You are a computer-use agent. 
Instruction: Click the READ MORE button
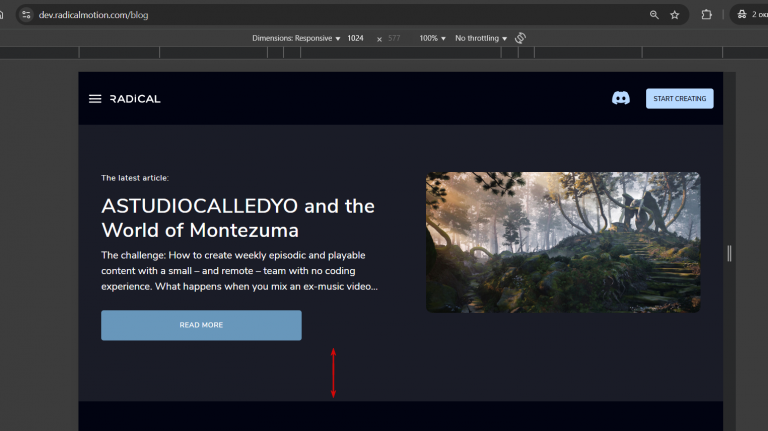(201, 325)
